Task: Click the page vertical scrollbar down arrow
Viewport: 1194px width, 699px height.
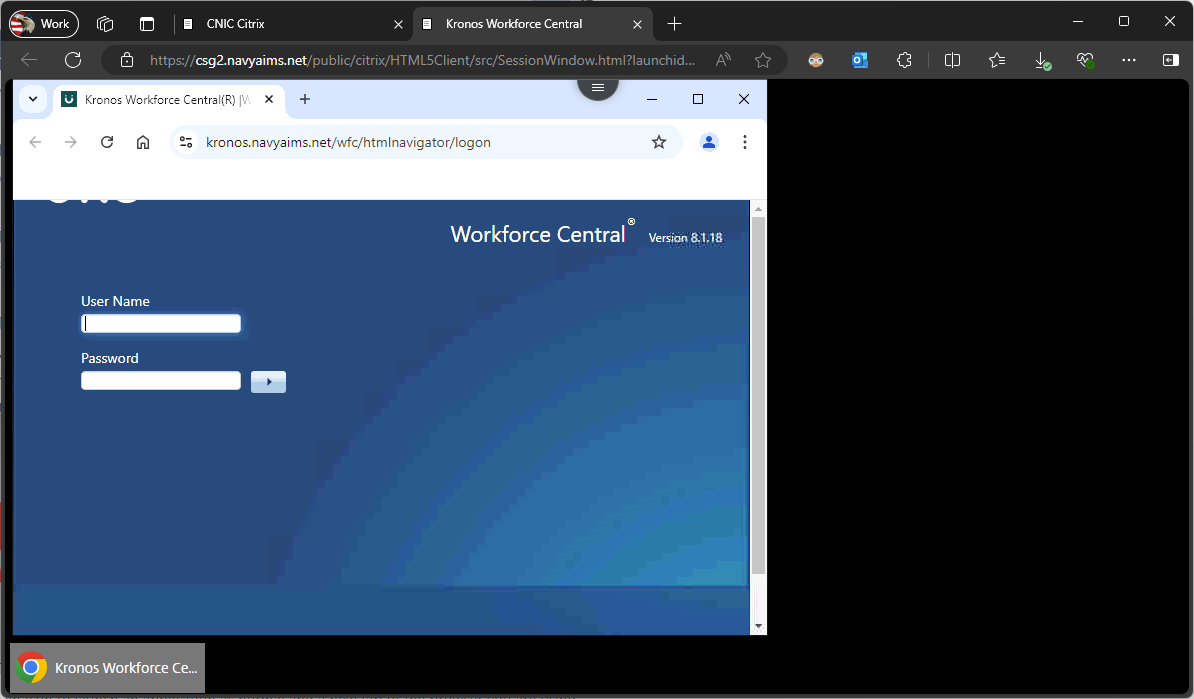Action: tap(758, 626)
